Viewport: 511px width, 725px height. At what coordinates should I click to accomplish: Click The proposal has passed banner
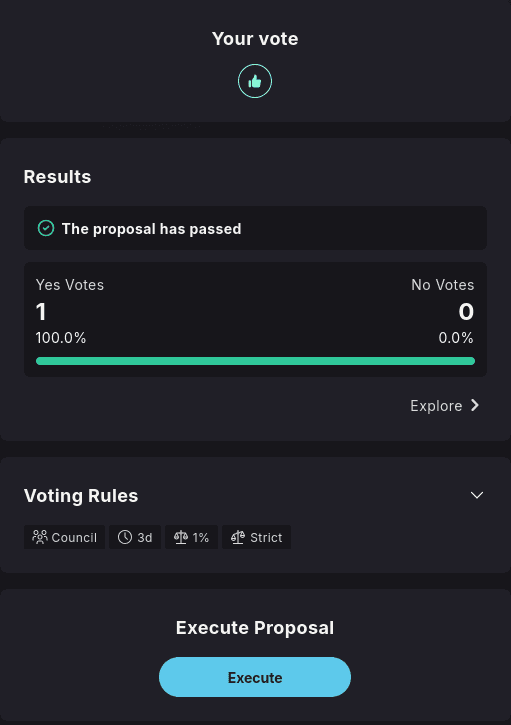pos(255,228)
